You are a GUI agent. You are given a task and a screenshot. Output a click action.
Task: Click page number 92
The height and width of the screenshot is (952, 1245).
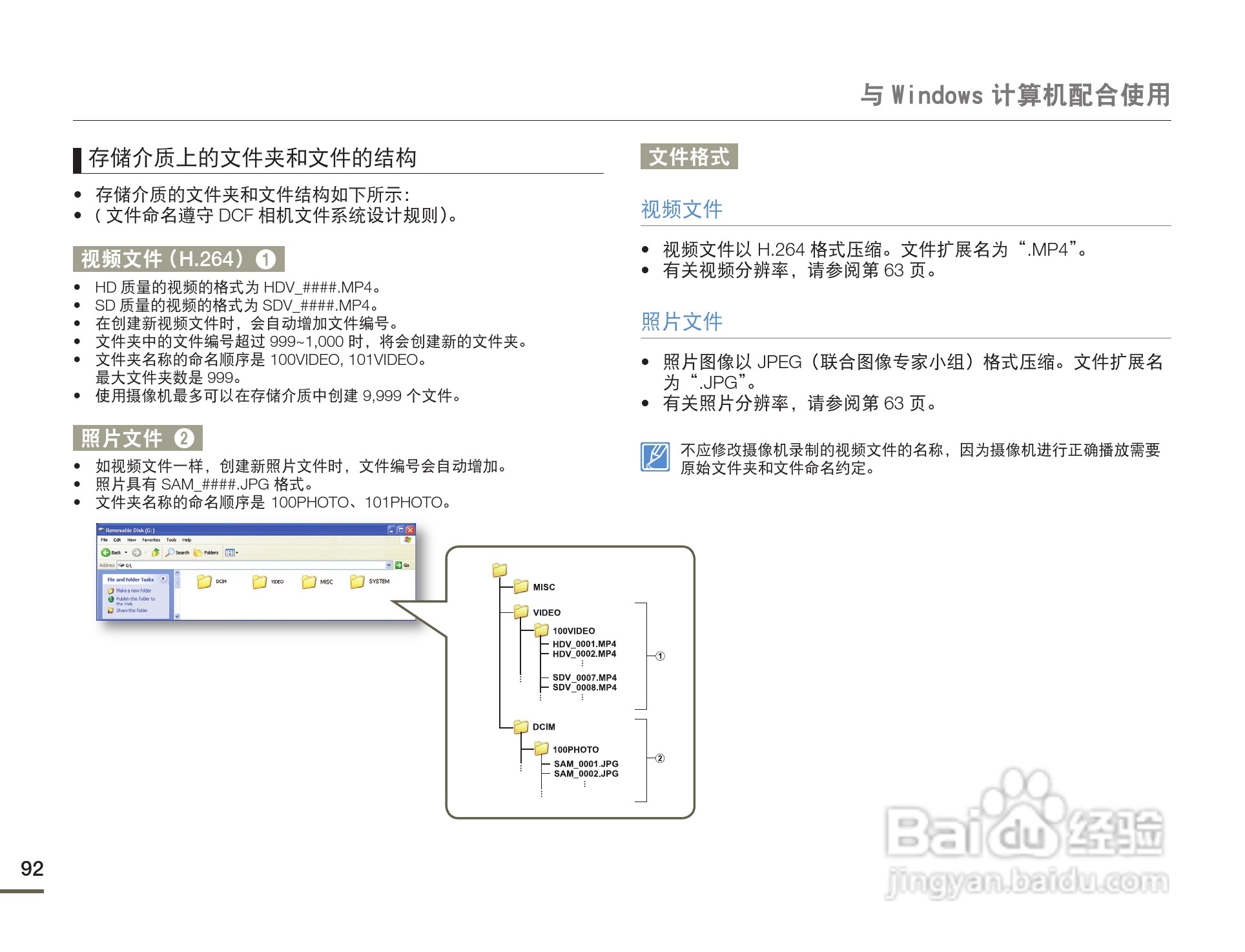32,868
